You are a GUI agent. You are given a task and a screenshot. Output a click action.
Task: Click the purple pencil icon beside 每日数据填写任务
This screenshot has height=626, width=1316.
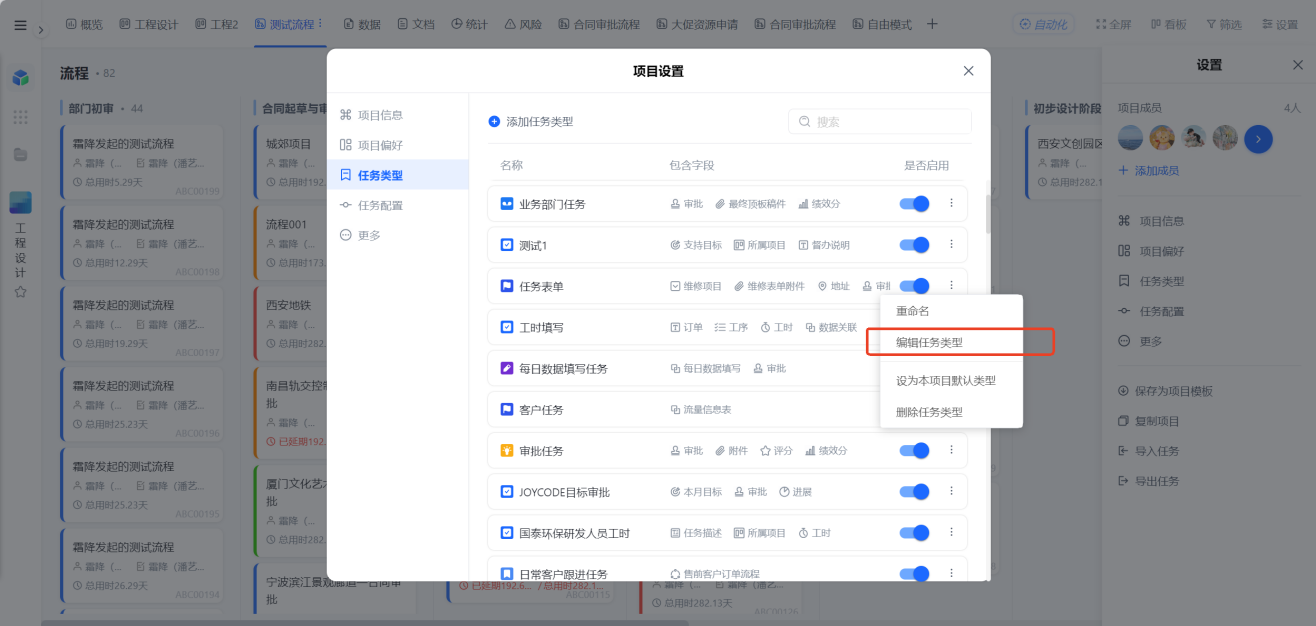click(x=507, y=368)
